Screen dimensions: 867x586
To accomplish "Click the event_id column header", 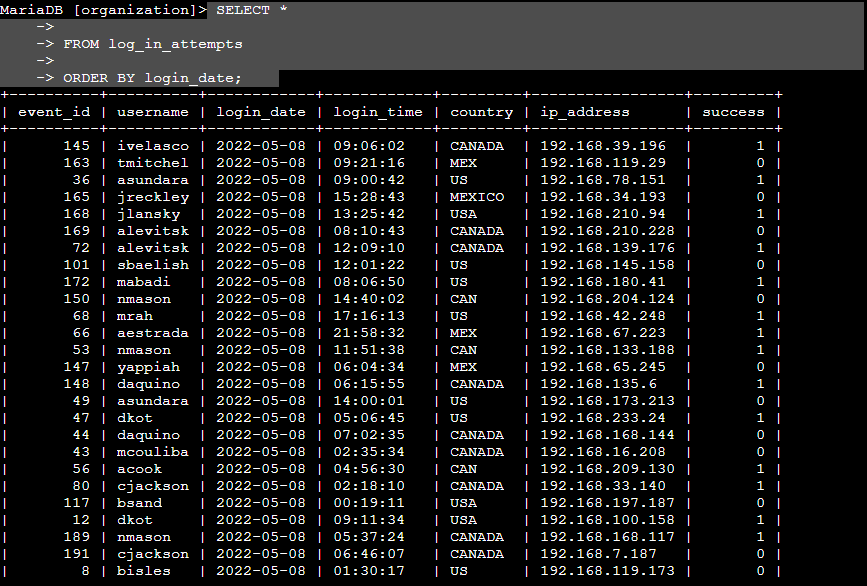I will point(53,111).
